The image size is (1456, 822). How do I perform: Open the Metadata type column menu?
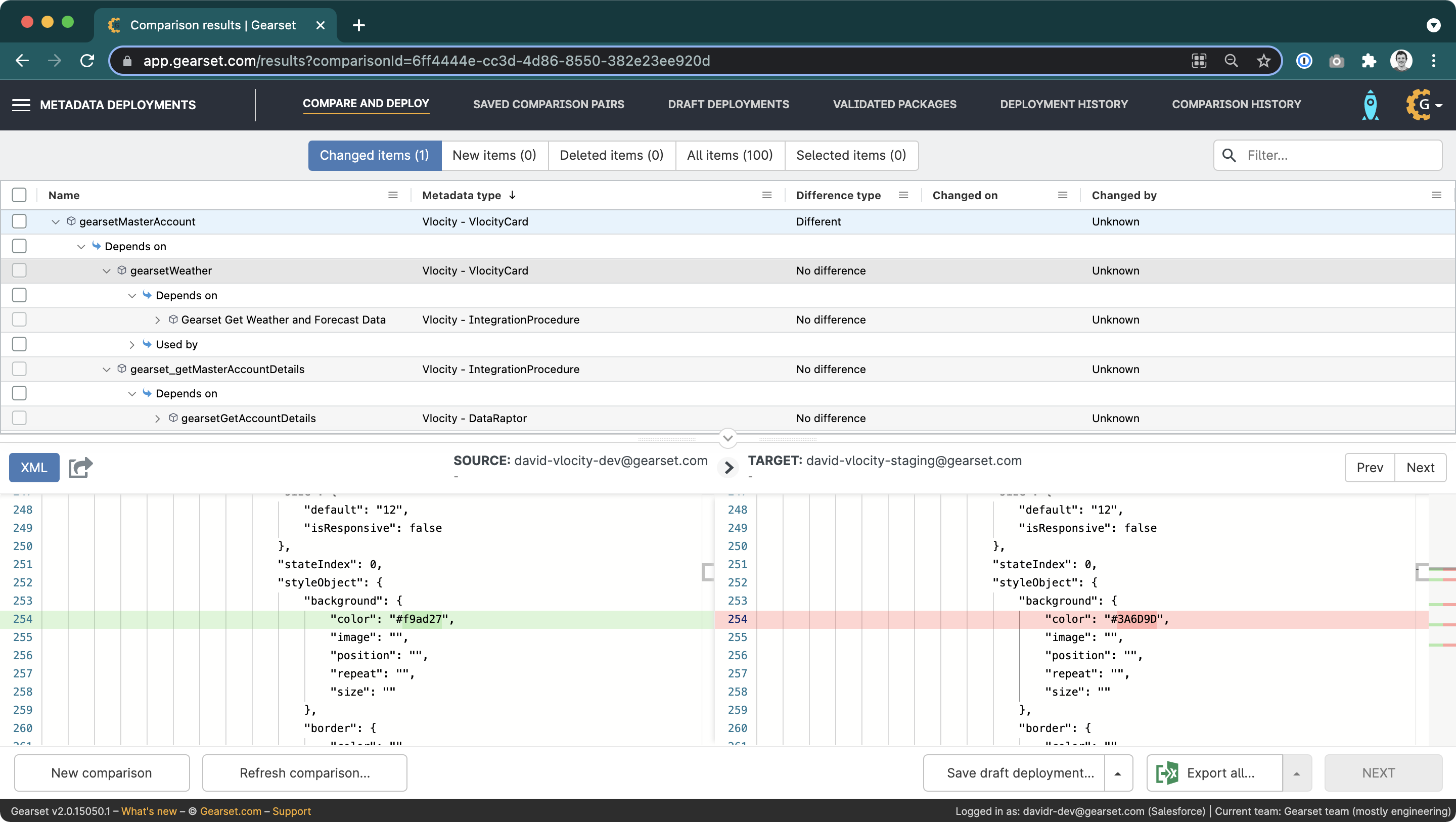click(x=767, y=195)
